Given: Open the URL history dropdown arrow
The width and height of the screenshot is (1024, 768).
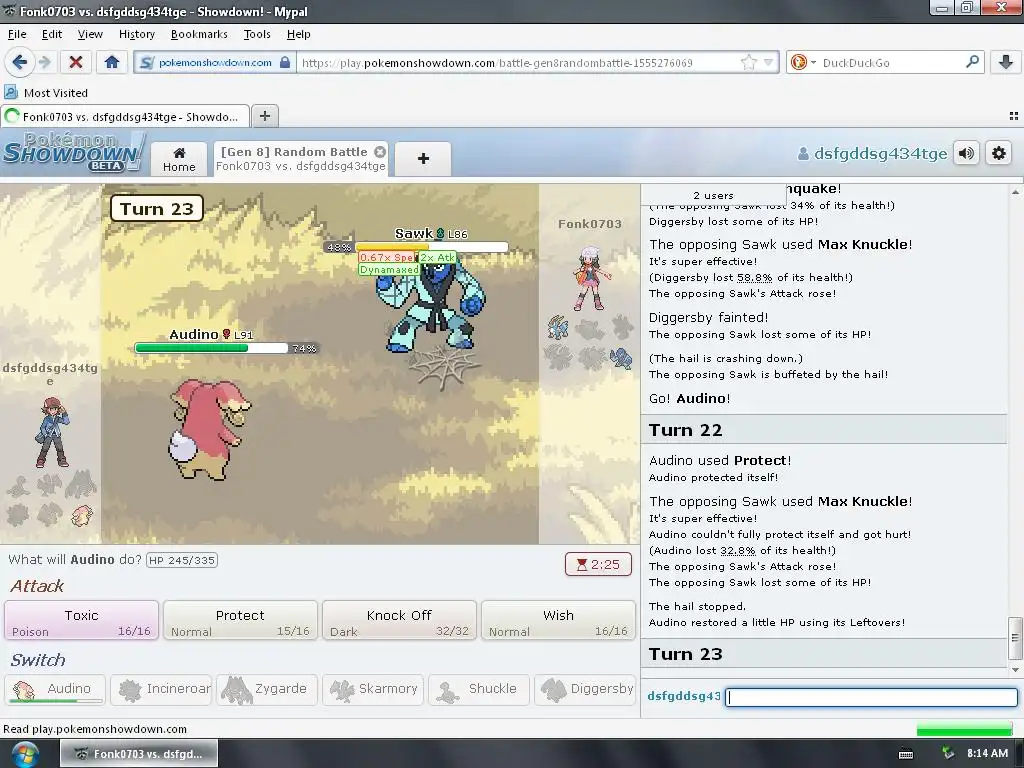Looking at the screenshot, I should point(769,63).
